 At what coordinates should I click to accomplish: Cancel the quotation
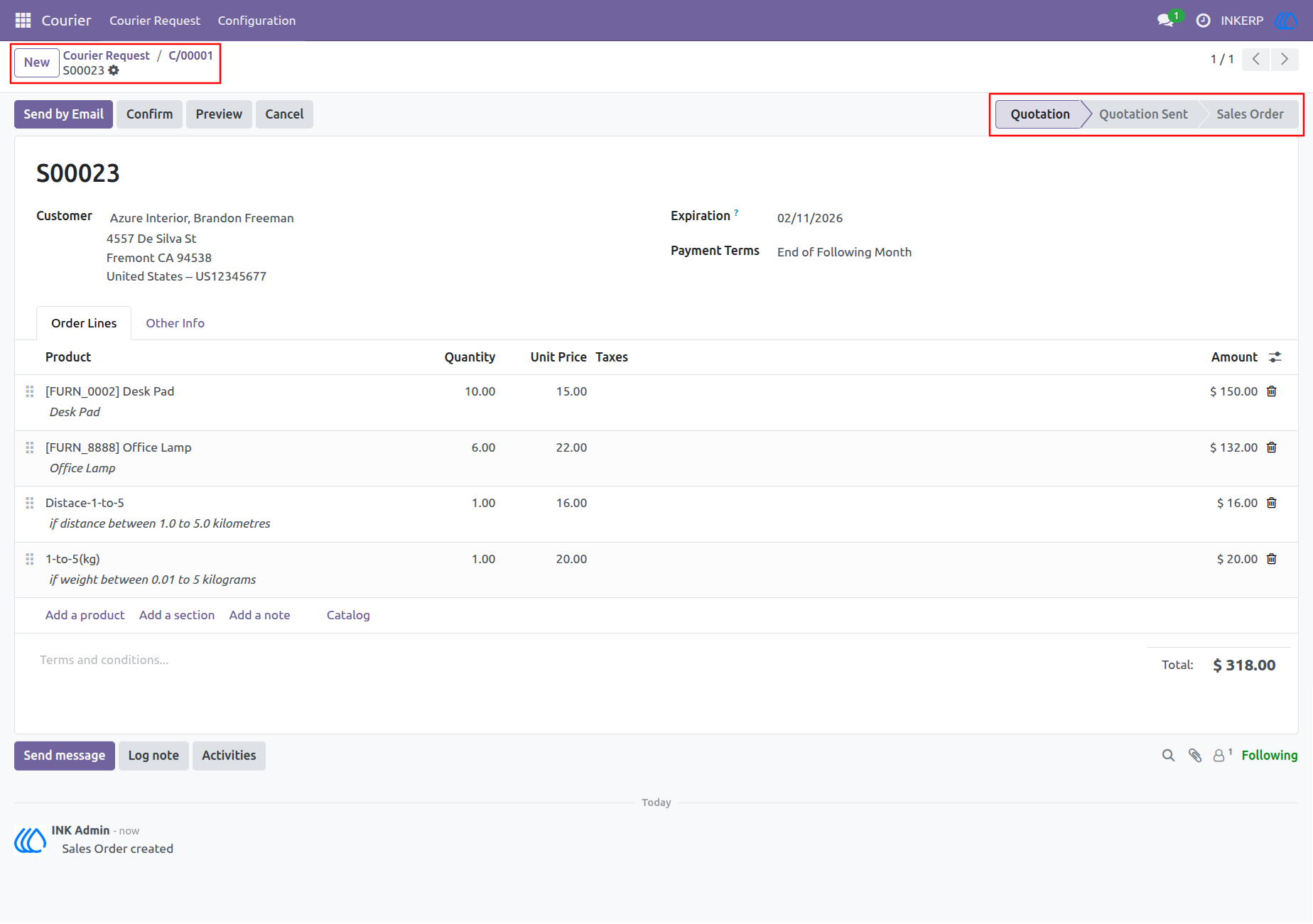[284, 114]
